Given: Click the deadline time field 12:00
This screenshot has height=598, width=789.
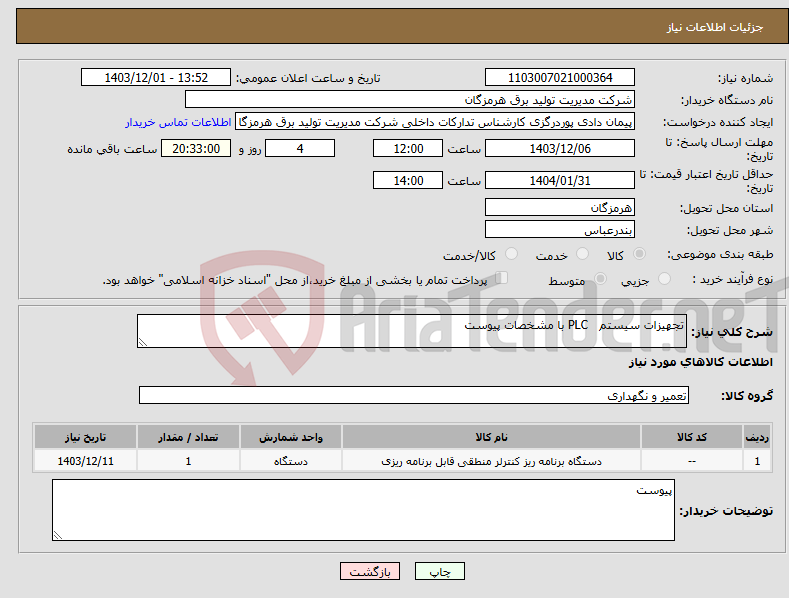Looking at the screenshot, I should [408, 148].
